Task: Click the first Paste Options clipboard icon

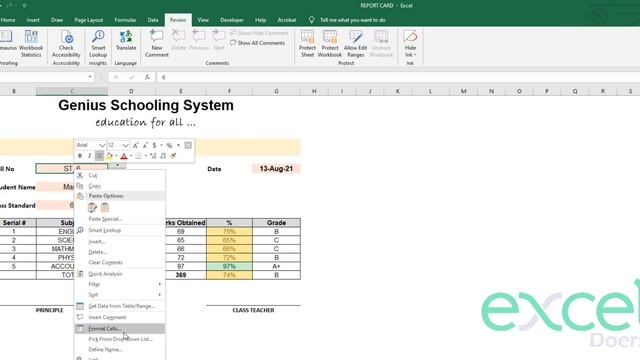Action: point(92,207)
